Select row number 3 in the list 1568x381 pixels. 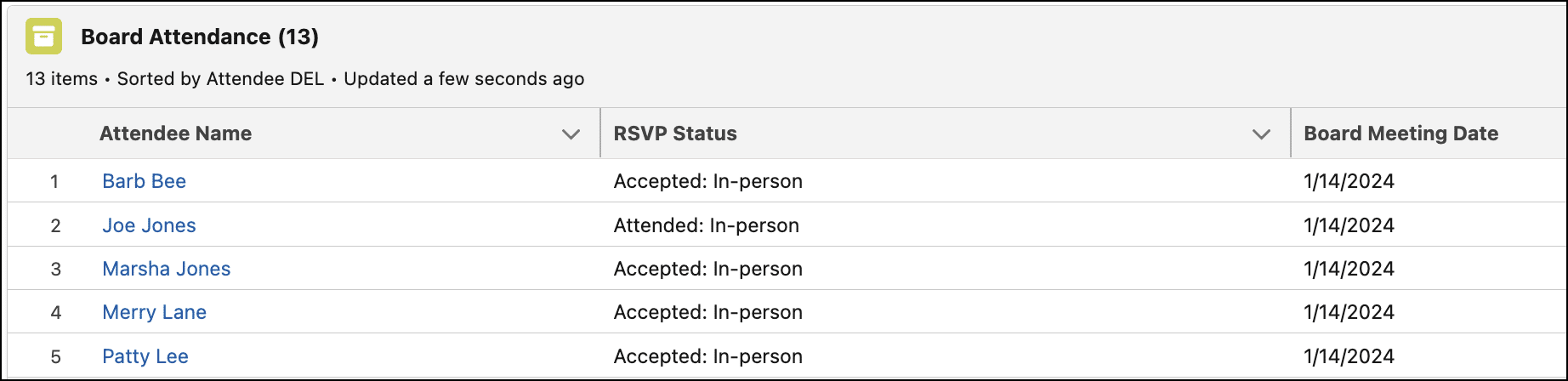(55, 269)
